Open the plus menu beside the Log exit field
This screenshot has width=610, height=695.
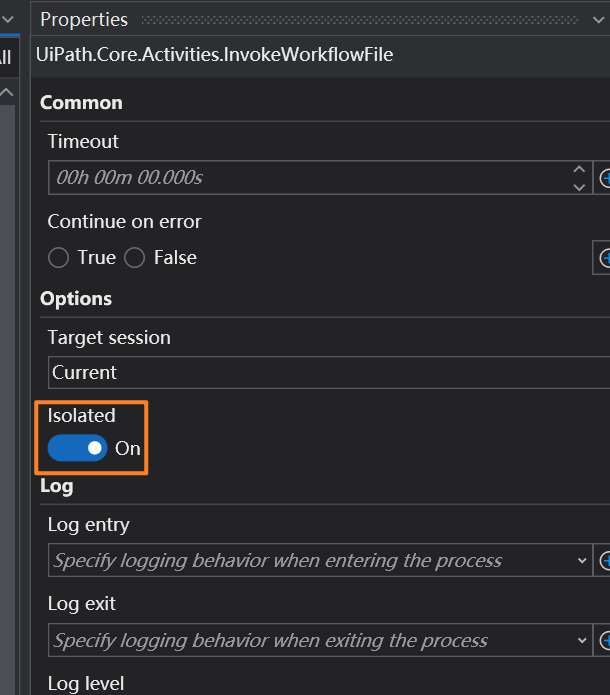[x=602, y=640]
